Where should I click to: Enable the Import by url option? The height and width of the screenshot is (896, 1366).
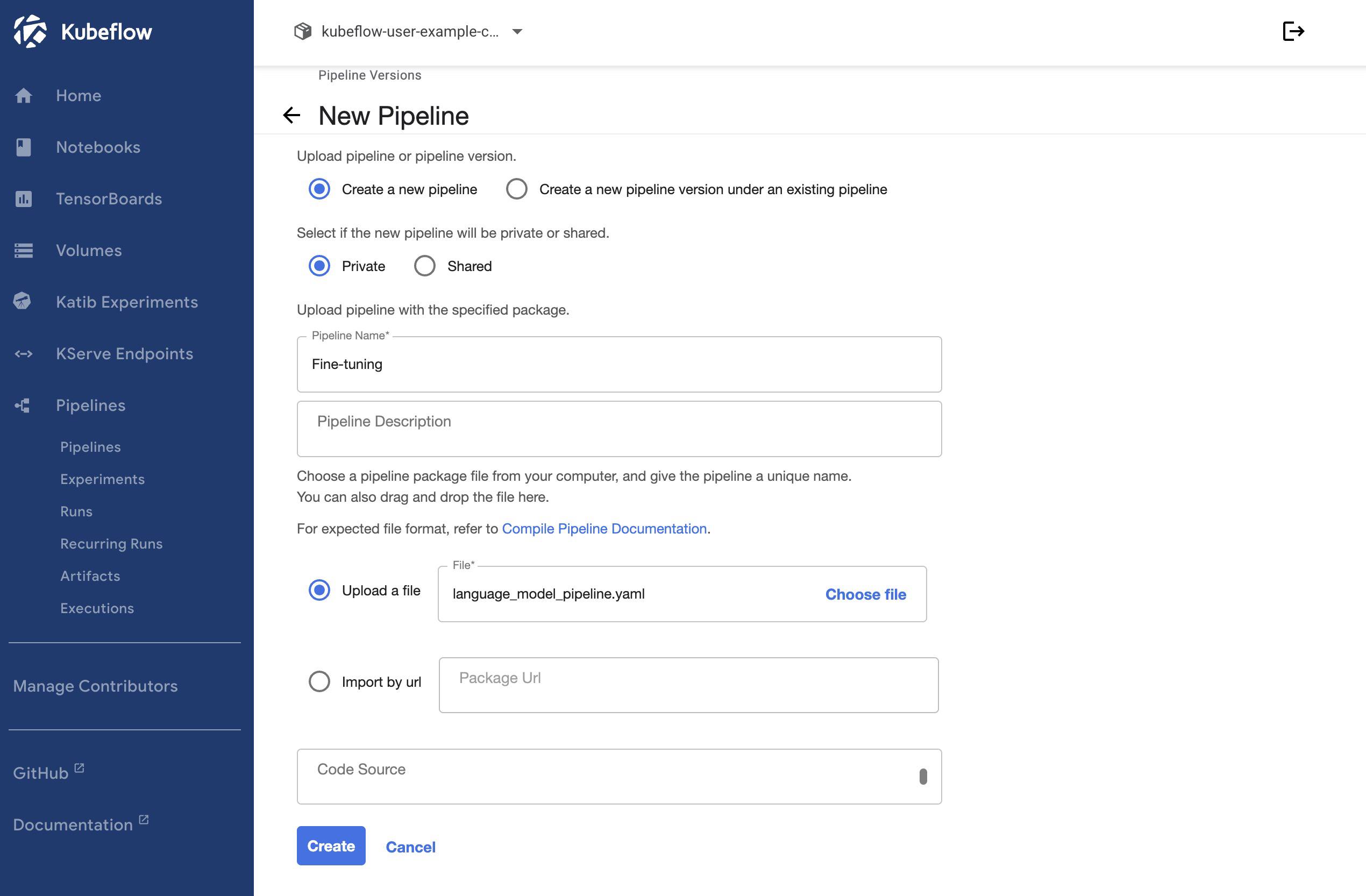(x=319, y=681)
